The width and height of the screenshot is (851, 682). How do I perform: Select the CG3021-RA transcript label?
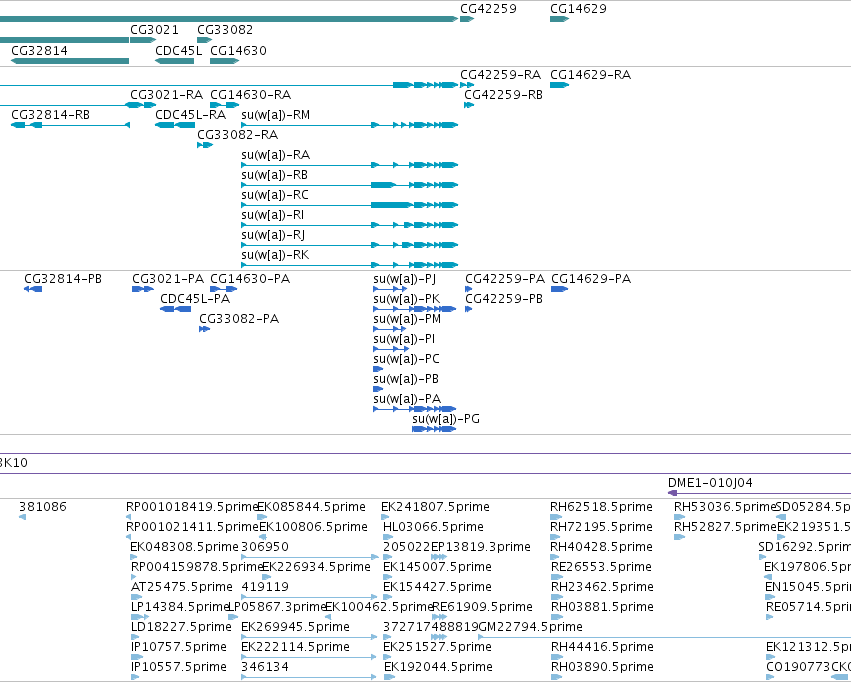tap(167, 95)
